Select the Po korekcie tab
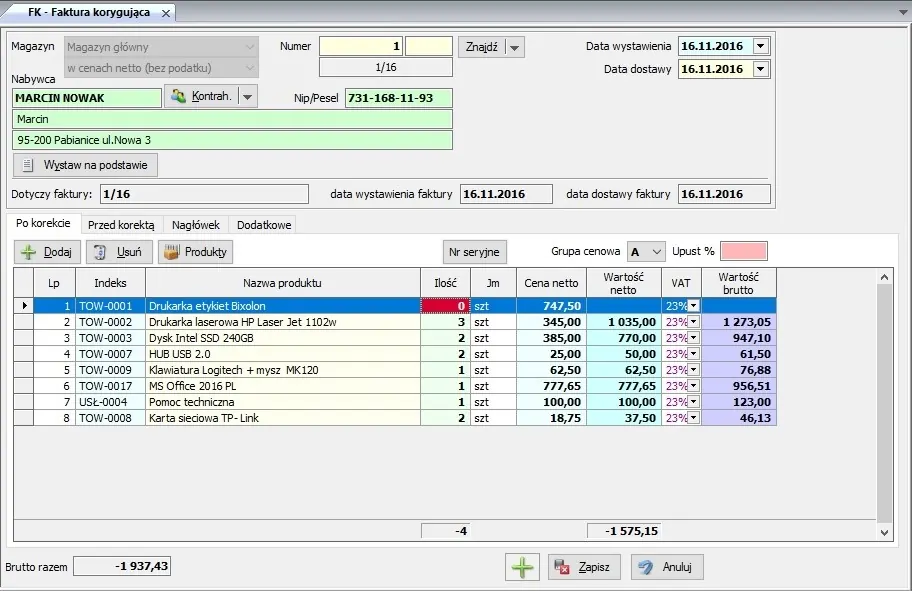Viewport: 912px width, 591px height. [43, 223]
